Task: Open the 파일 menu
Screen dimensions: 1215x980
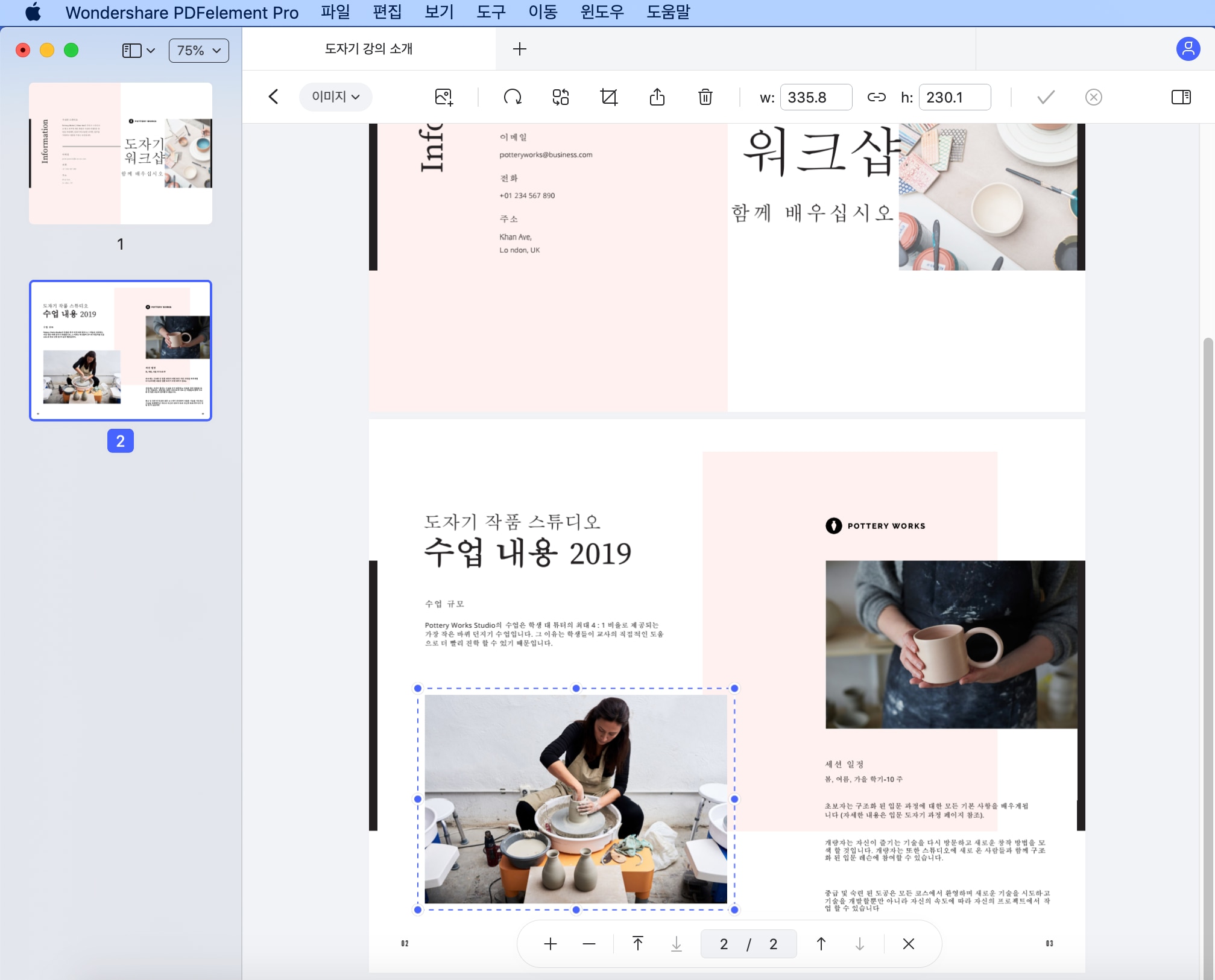Action: click(335, 12)
